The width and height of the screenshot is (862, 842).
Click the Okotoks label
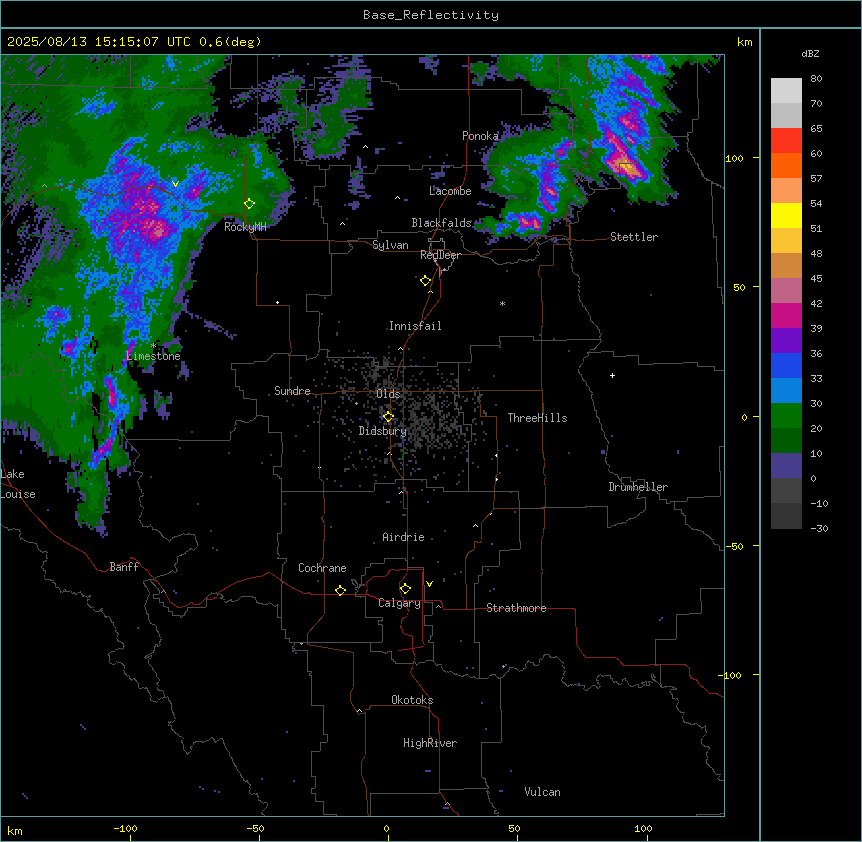pos(412,700)
